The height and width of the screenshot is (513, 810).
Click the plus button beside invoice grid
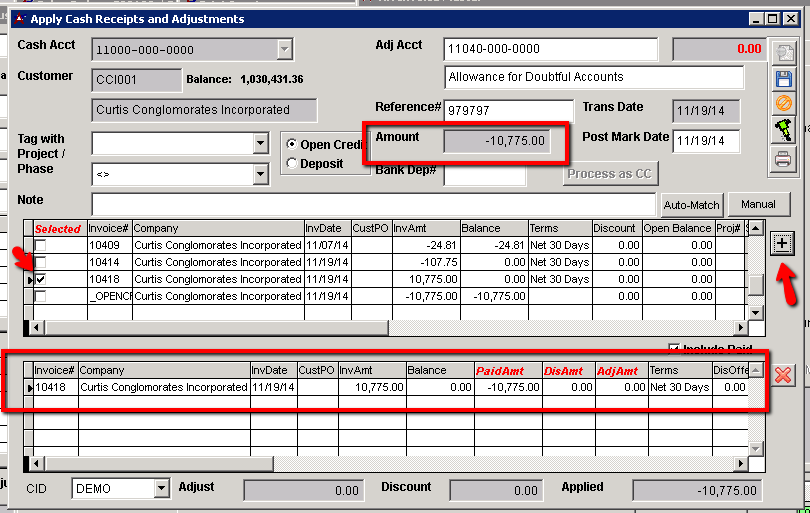coord(783,243)
